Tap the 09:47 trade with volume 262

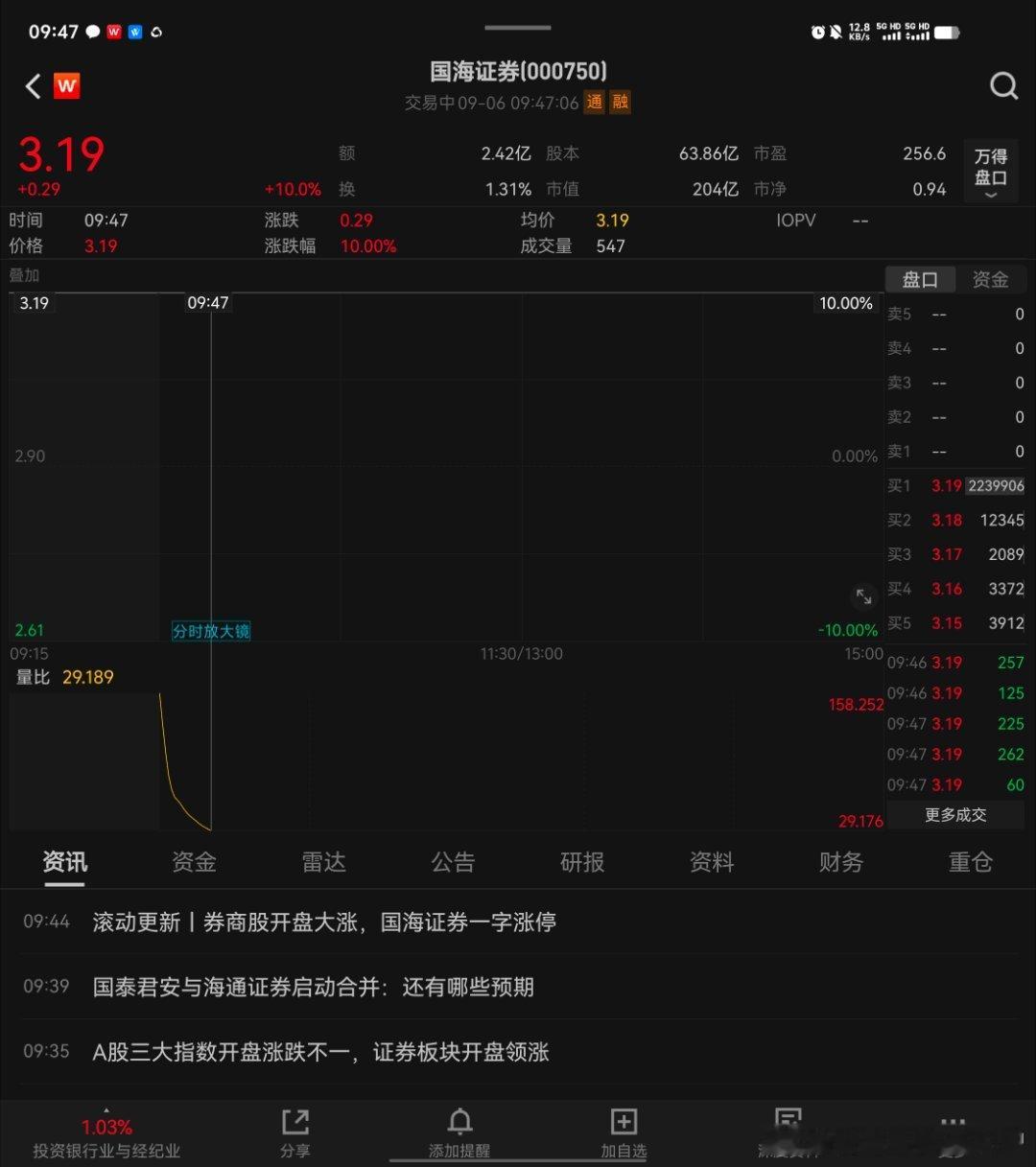[955, 755]
